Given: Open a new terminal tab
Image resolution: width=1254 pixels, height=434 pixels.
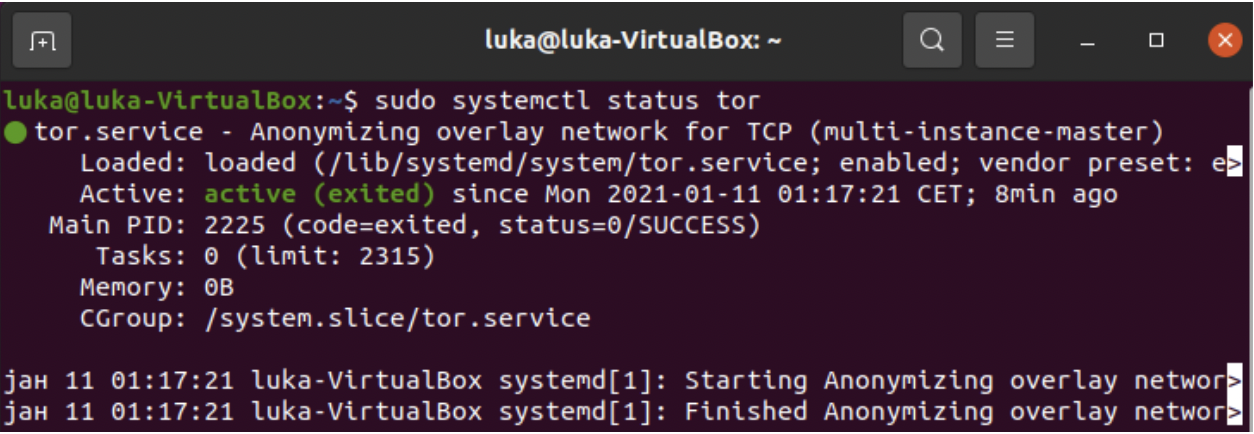Looking at the screenshot, I should click(x=42, y=41).
